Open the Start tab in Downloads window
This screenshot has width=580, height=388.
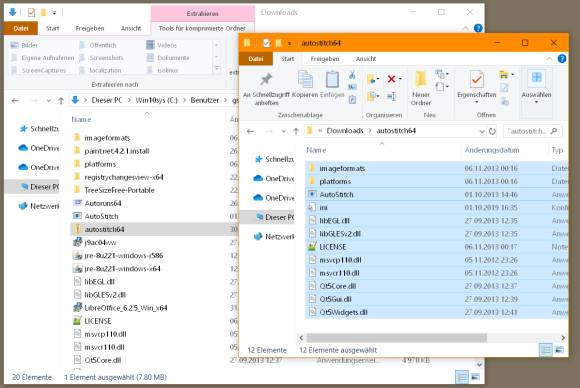[53, 28]
